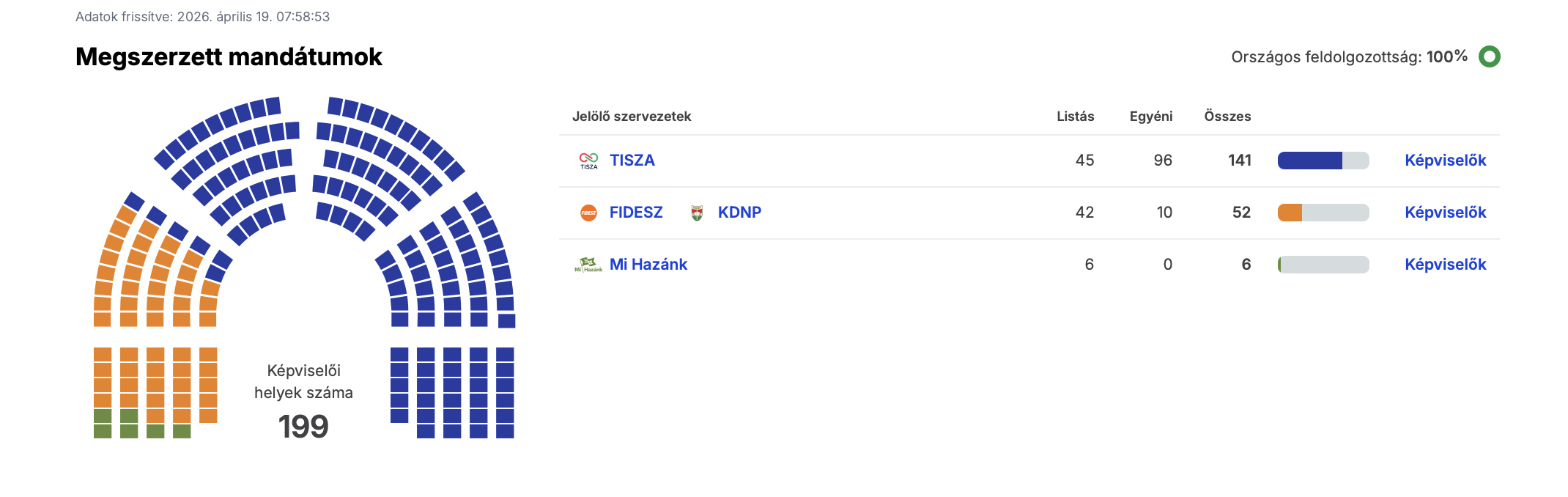1568x497 pixels.
Task: Click the 199 total seats number
Action: click(x=303, y=427)
